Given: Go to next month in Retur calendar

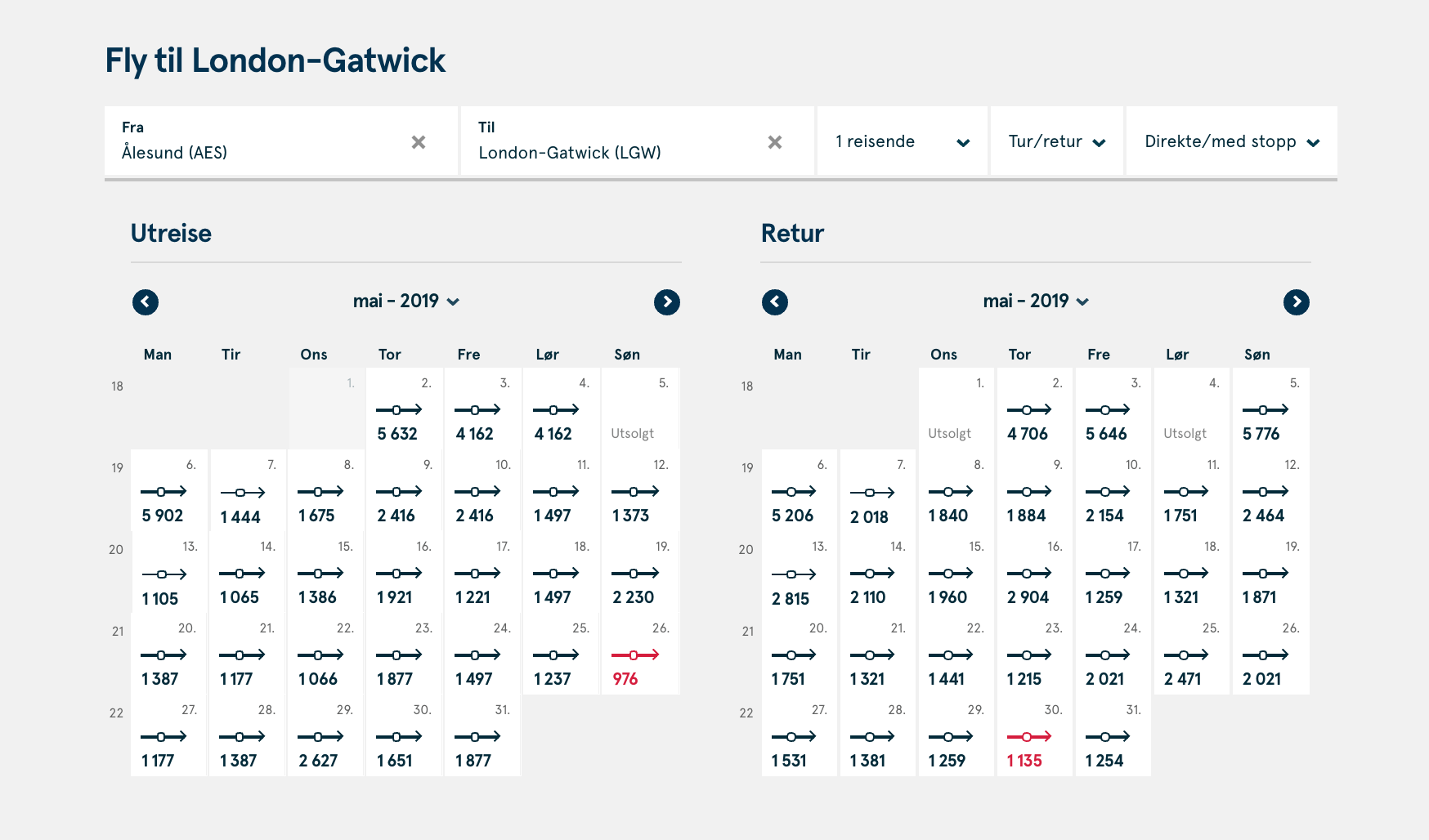Looking at the screenshot, I should pyautogui.click(x=1297, y=302).
